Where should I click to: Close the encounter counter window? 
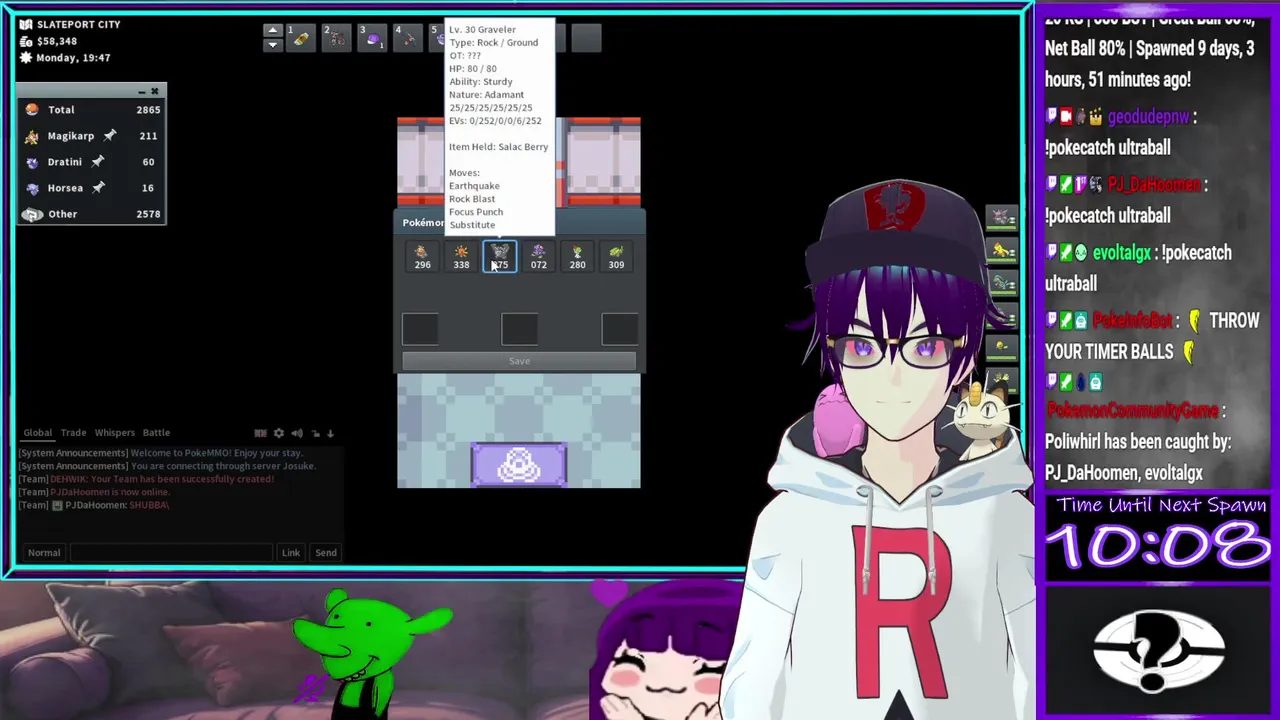[x=155, y=92]
